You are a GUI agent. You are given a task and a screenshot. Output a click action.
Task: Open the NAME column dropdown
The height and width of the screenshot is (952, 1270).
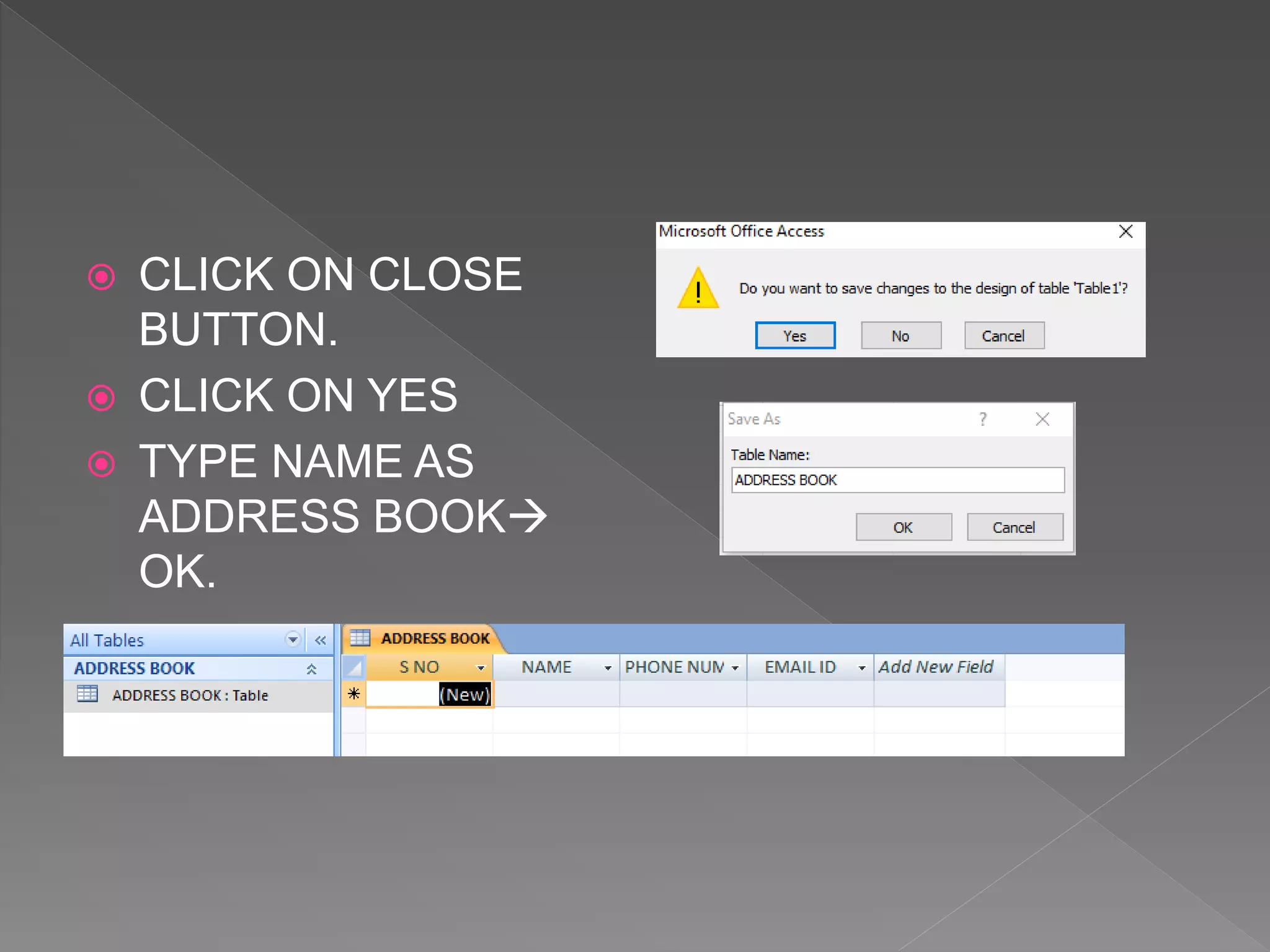(x=608, y=668)
